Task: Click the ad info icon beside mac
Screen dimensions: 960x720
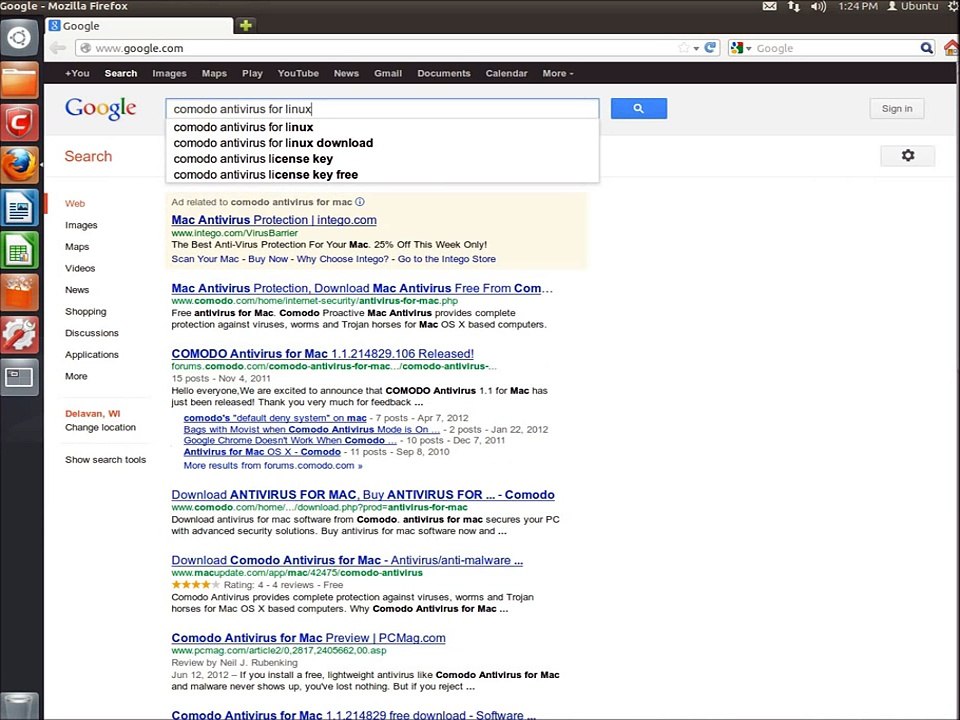Action: point(360,201)
